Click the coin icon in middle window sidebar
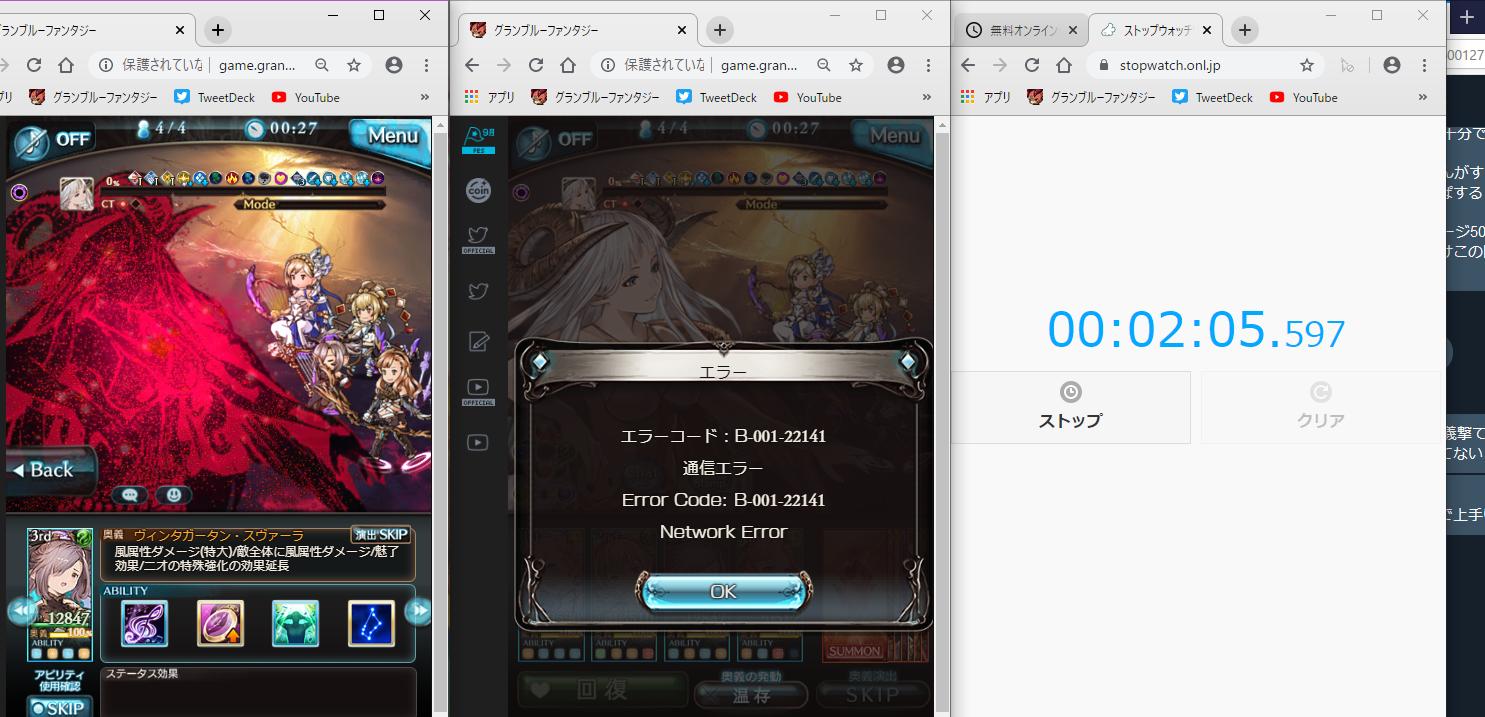 coord(478,190)
